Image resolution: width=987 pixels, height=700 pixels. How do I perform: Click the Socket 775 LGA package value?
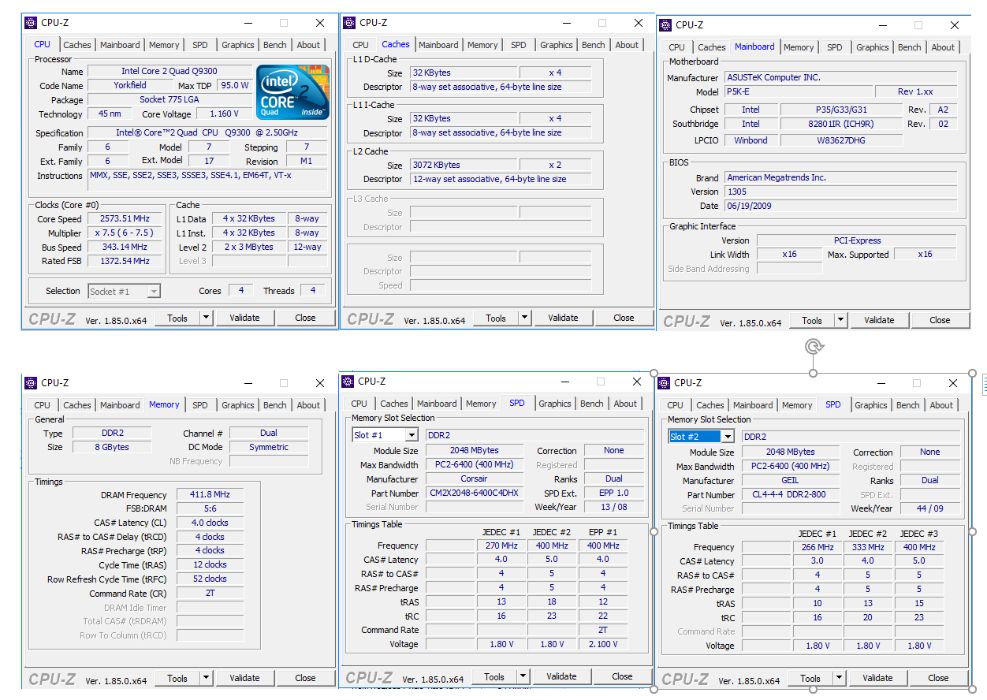pyautogui.click(x=169, y=99)
